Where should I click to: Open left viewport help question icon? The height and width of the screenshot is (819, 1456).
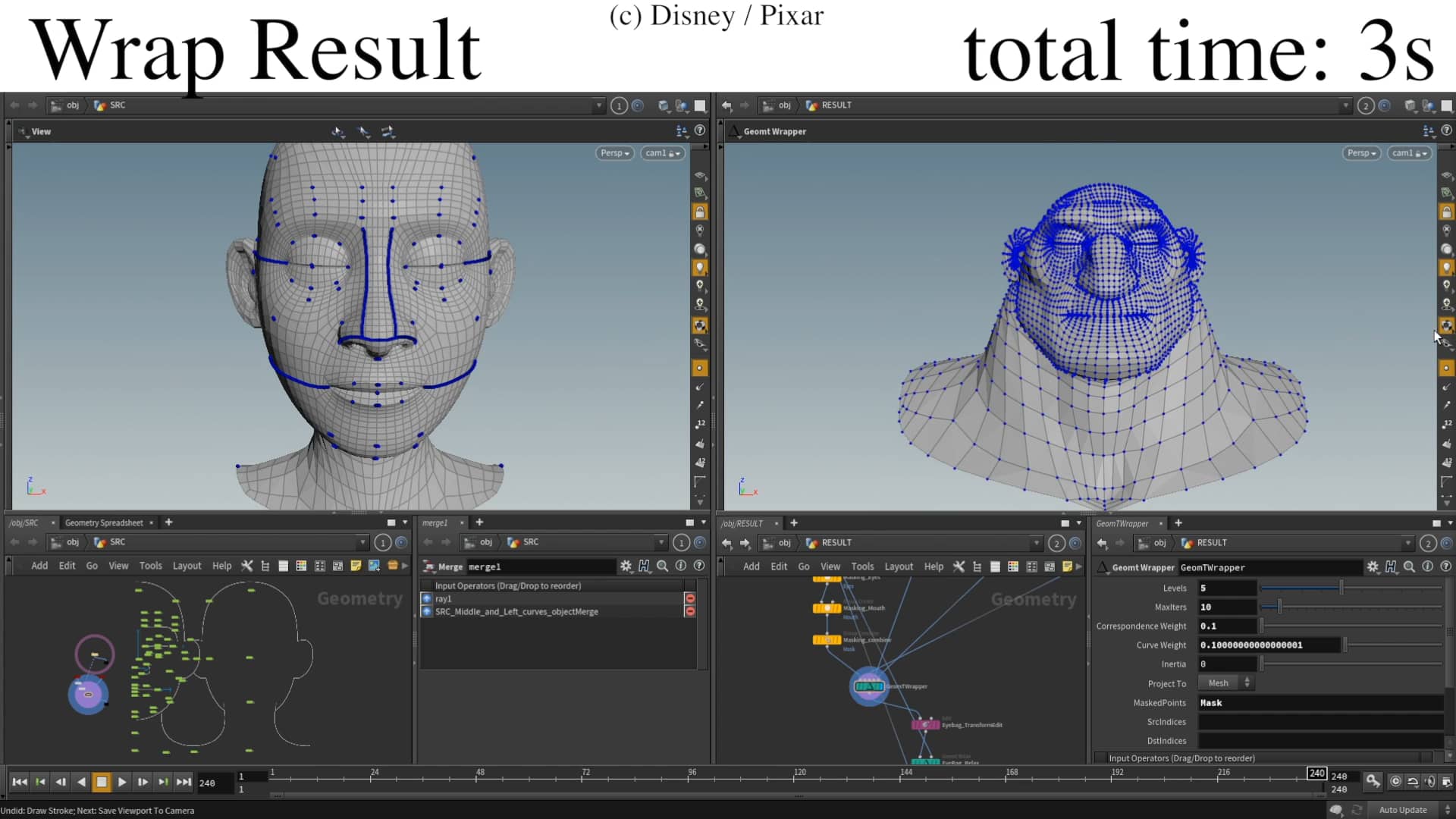click(700, 130)
